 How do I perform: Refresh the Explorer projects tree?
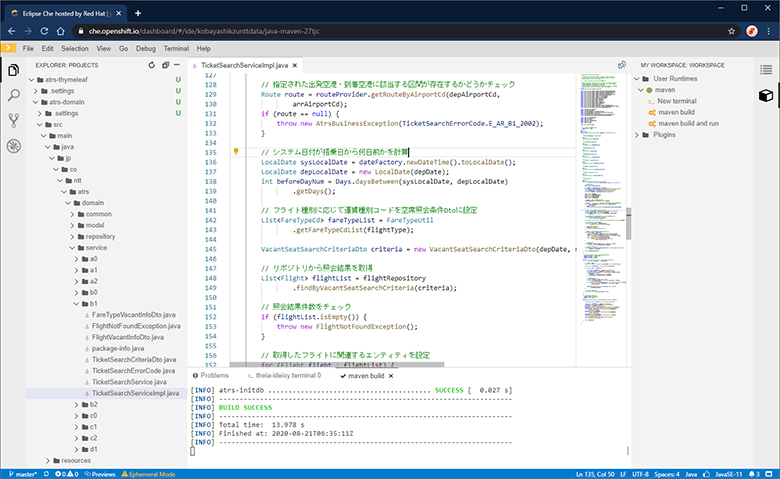coord(152,65)
